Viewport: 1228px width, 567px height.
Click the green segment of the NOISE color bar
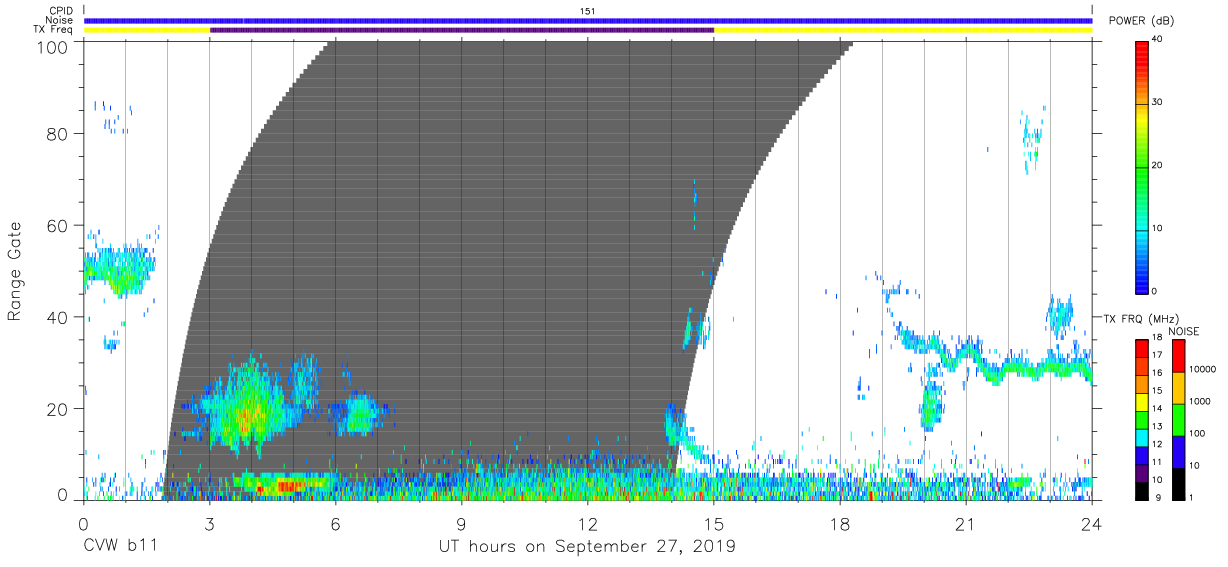click(x=1178, y=419)
